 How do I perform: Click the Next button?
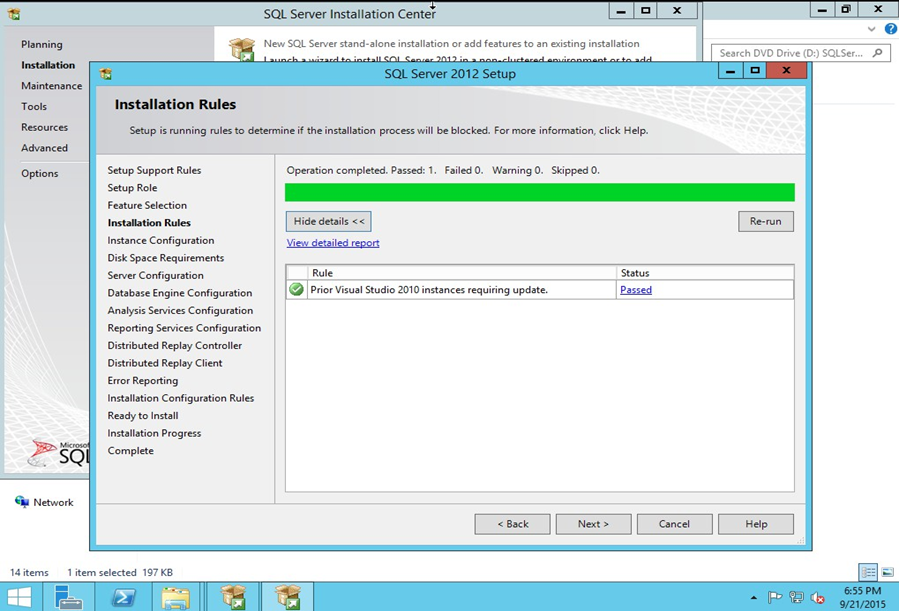(593, 524)
